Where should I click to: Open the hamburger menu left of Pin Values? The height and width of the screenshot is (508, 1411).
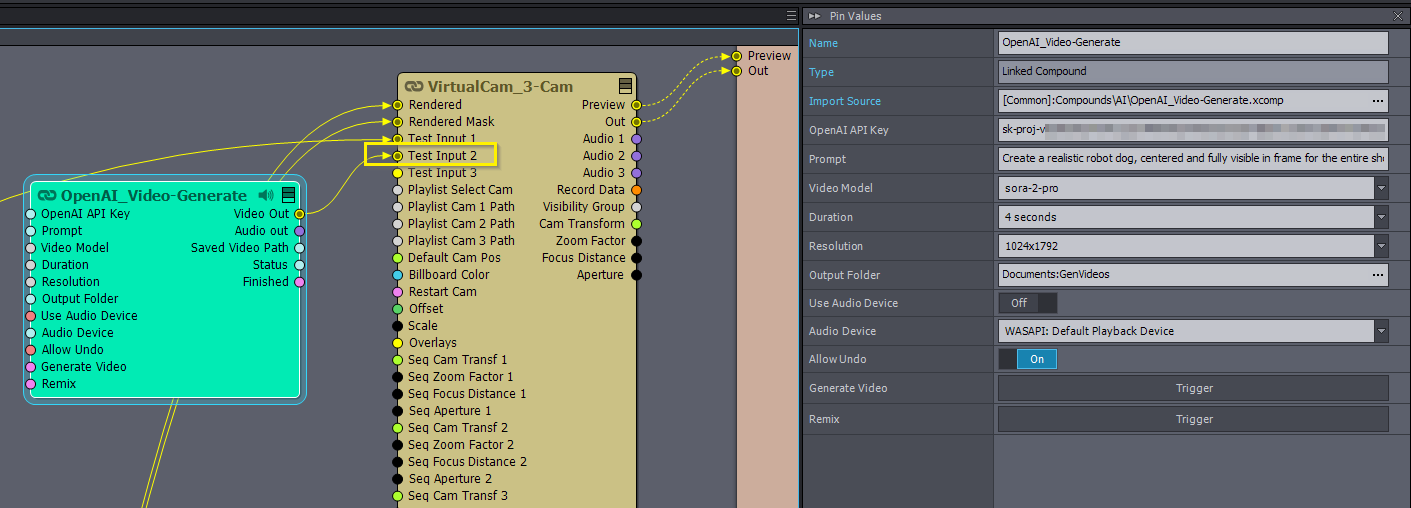pos(791,16)
